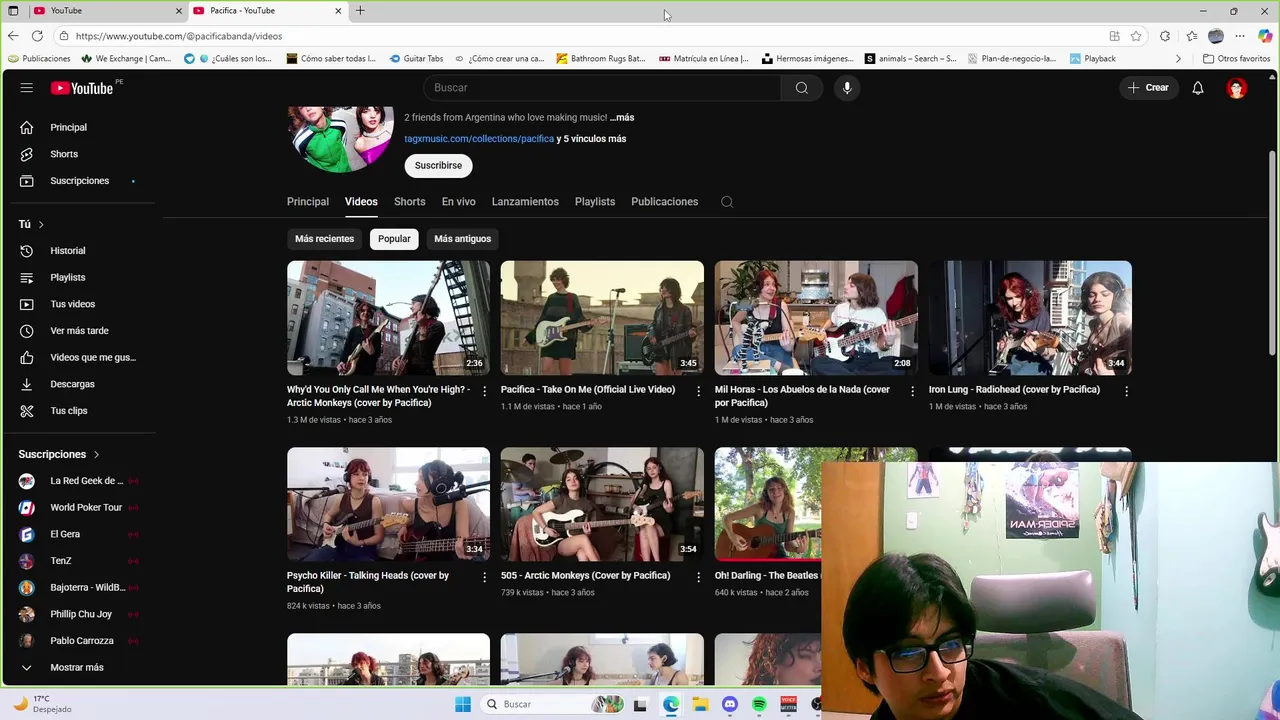Bookmark this page with star icon
Image resolution: width=1280 pixels, height=720 pixels.
(1136, 36)
